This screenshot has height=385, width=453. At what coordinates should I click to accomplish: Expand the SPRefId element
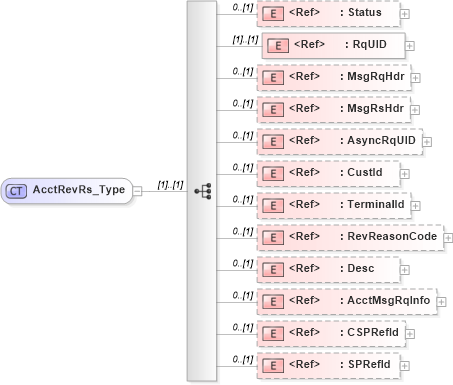[x=405, y=366]
